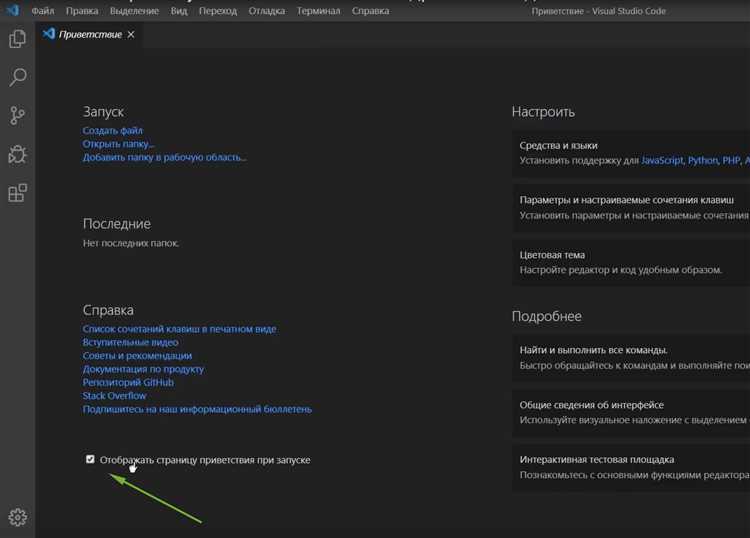Screen dimensions: 750x538
Task: Toggle Отображать страницу приветствия при запуске checkbox
Action: (90, 460)
